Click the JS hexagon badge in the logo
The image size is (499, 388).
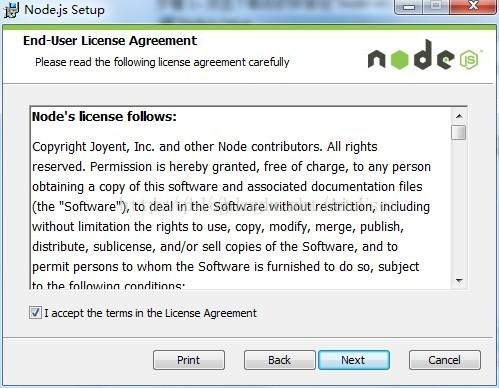pos(469,60)
